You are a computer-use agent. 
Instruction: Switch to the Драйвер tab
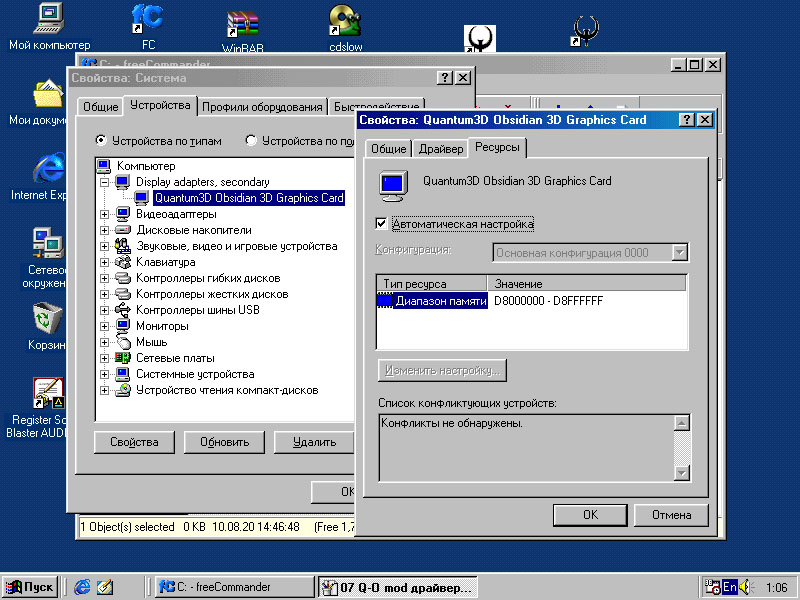point(441,148)
